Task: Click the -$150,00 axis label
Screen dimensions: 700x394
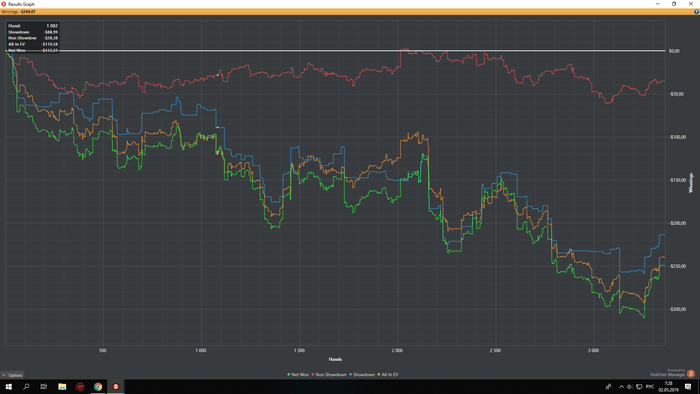Action: 677,180
